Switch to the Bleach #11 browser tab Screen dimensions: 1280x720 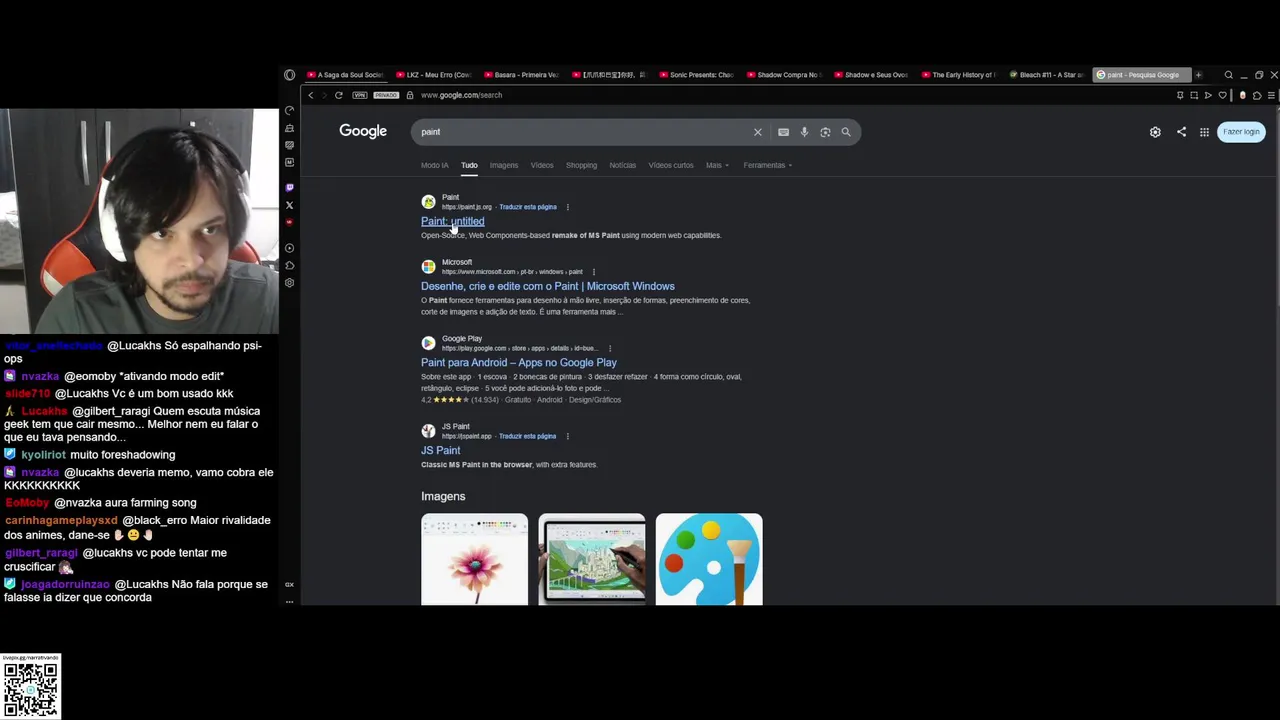1047,75
